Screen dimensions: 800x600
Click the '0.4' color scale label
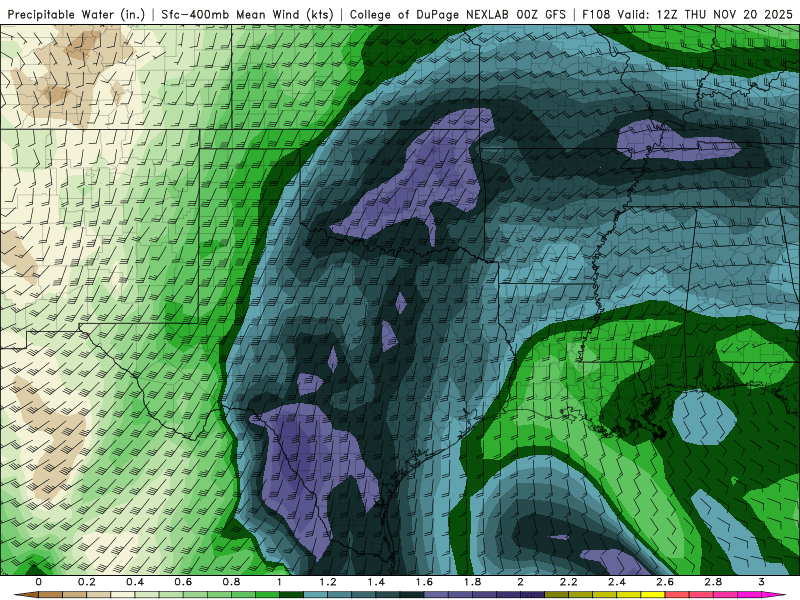pos(135,582)
